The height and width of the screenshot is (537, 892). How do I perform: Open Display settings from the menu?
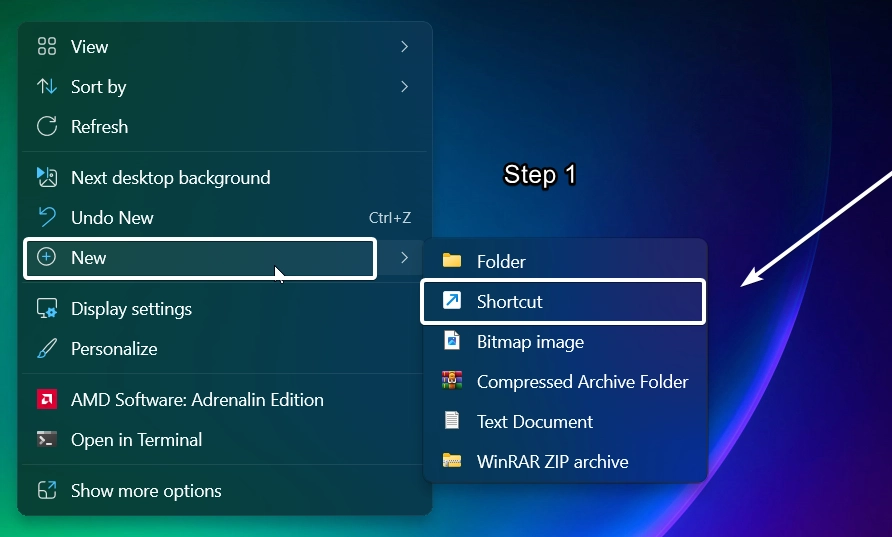click(225, 308)
